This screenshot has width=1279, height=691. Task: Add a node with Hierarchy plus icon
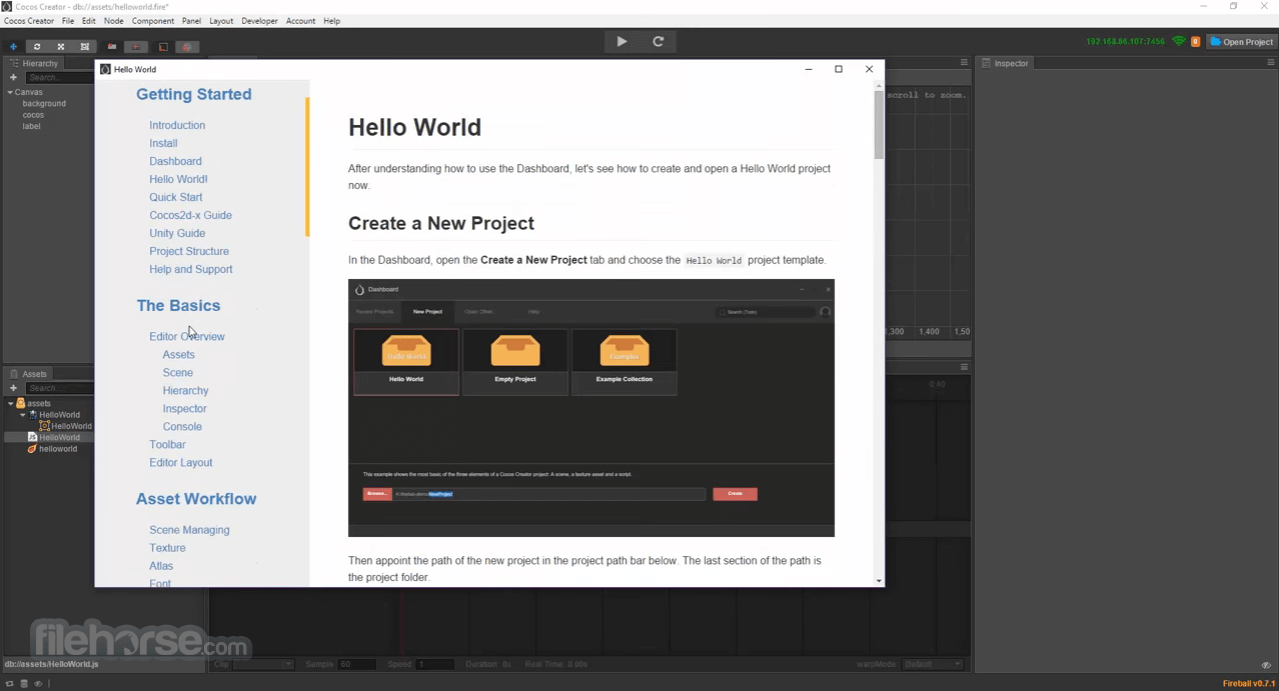[13, 77]
